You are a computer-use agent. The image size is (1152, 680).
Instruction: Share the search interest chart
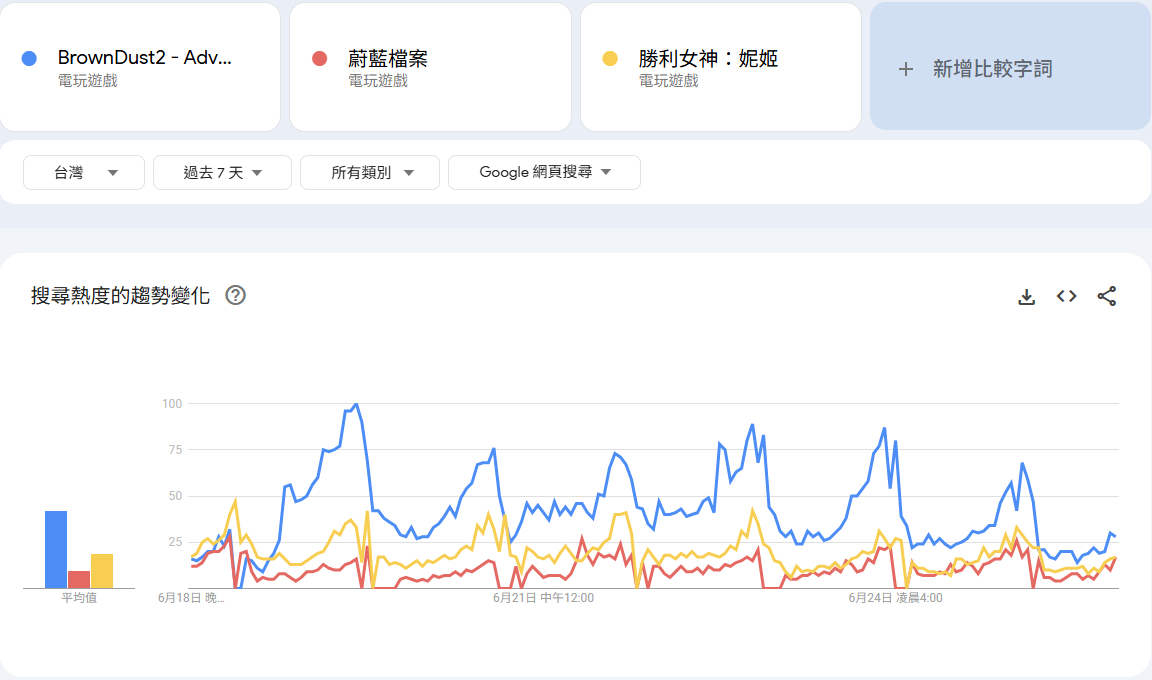pyautogui.click(x=1106, y=296)
